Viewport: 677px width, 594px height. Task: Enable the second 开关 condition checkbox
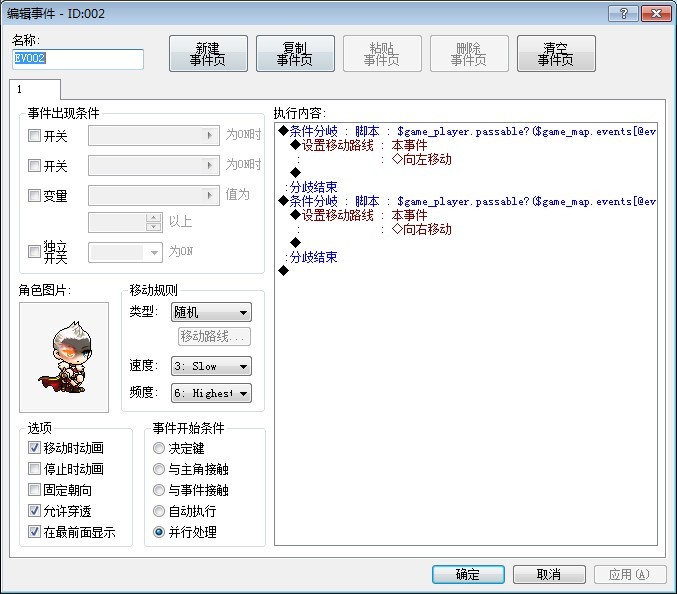pos(34,165)
